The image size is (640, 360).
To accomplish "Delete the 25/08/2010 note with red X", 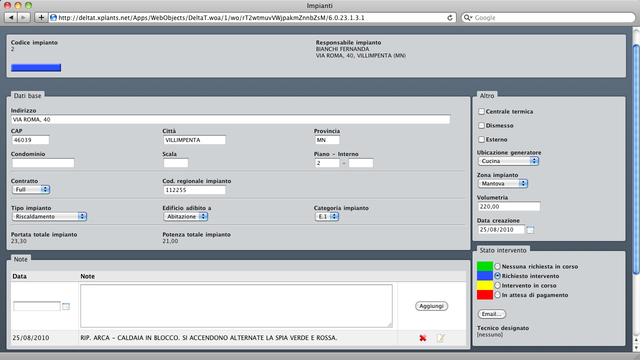I will (x=423, y=338).
